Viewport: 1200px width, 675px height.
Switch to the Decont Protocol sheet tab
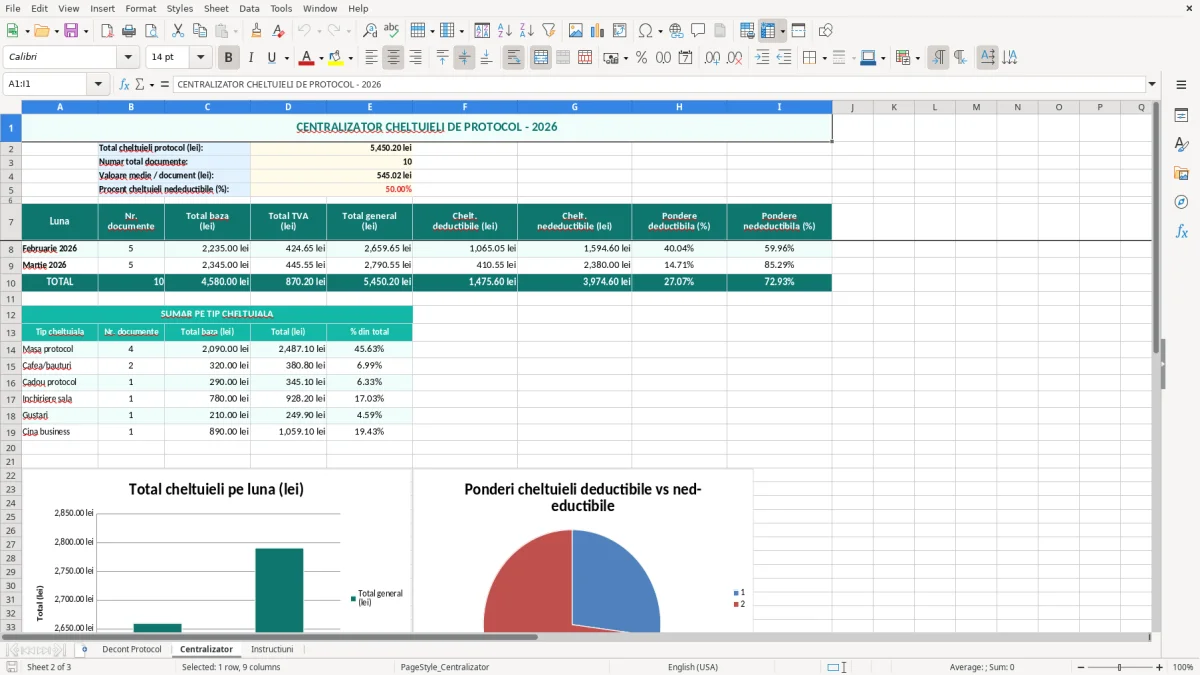pyautogui.click(x=132, y=650)
